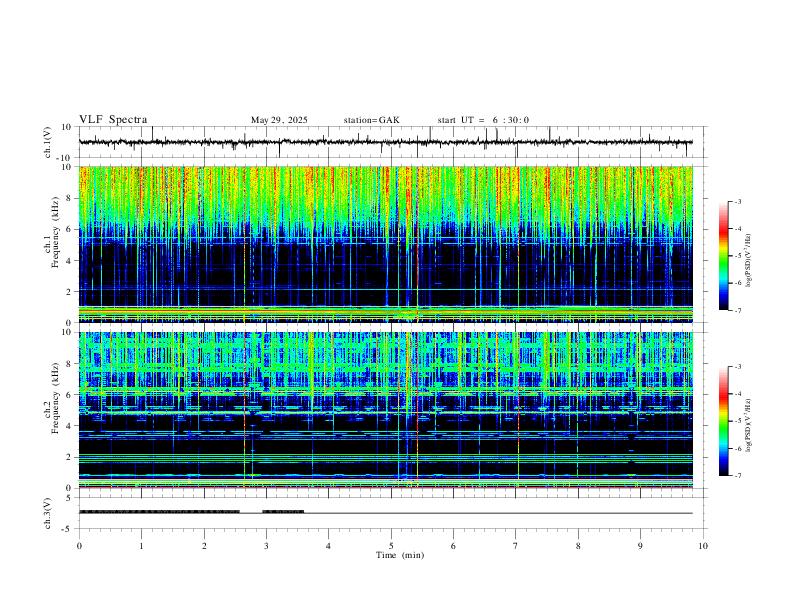Click time-axis tick label "5"
The height and width of the screenshot is (612, 792).
click(x=391, y=546)
